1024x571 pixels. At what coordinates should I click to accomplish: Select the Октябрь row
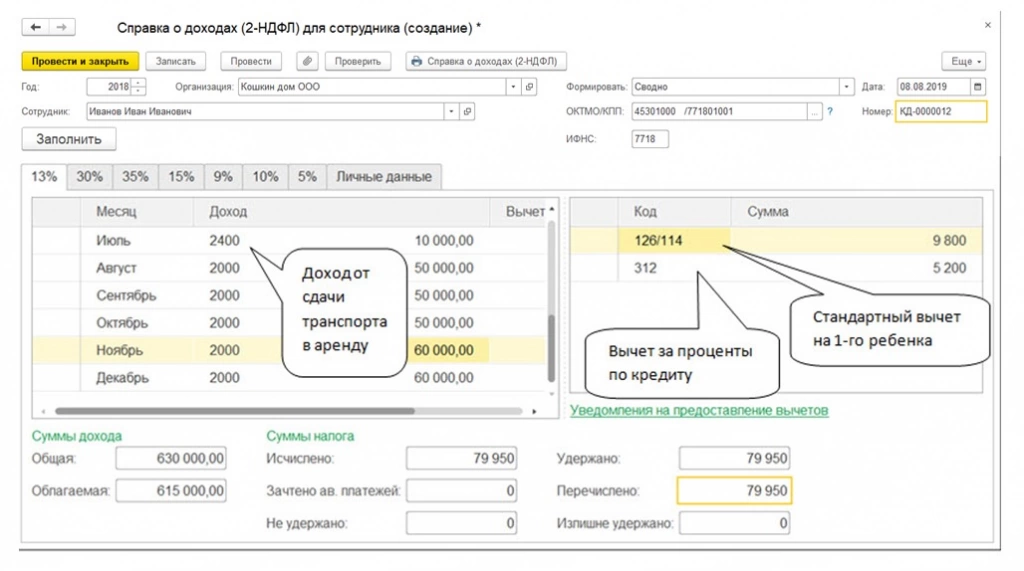pos(289,323)
